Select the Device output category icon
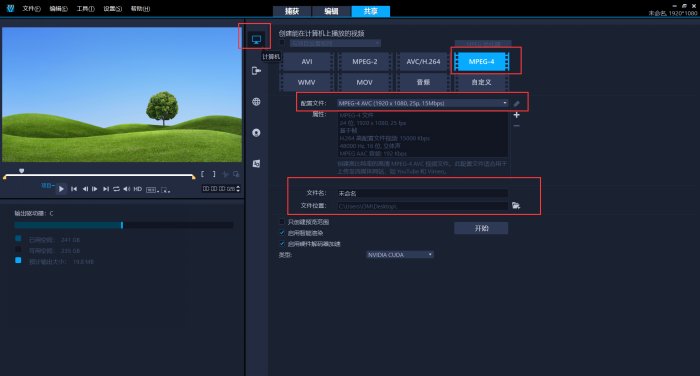The height and width of the screenshot is (376, 700). coord(256,71)
